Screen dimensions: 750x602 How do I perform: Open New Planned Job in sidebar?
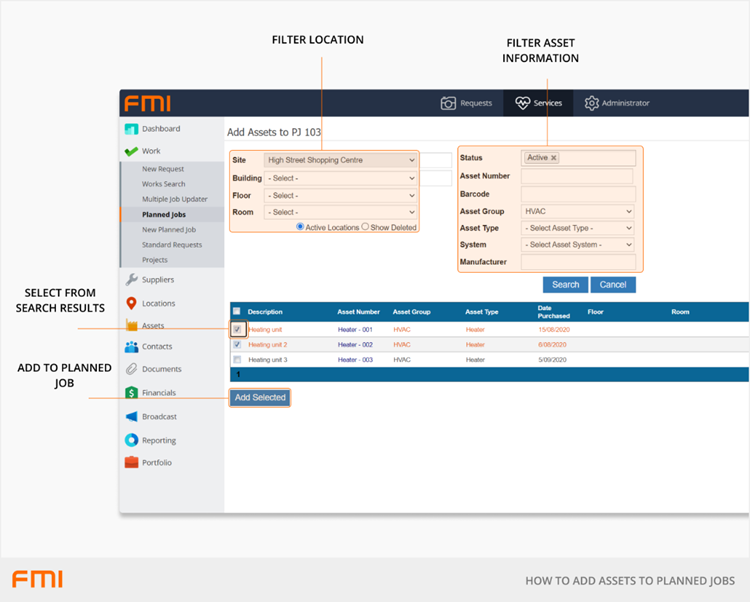pos(169,230)
